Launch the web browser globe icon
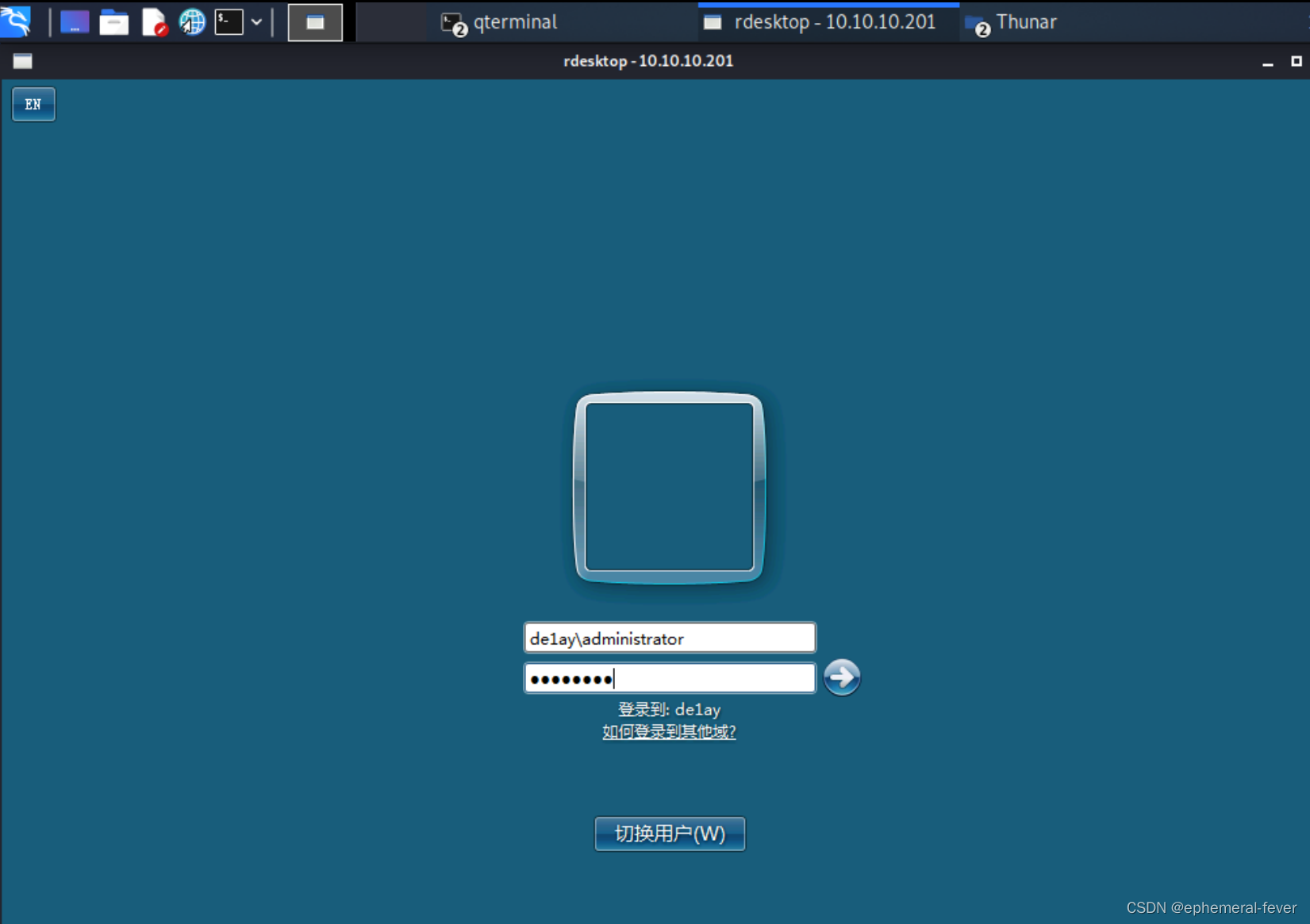 coord(191,22)
